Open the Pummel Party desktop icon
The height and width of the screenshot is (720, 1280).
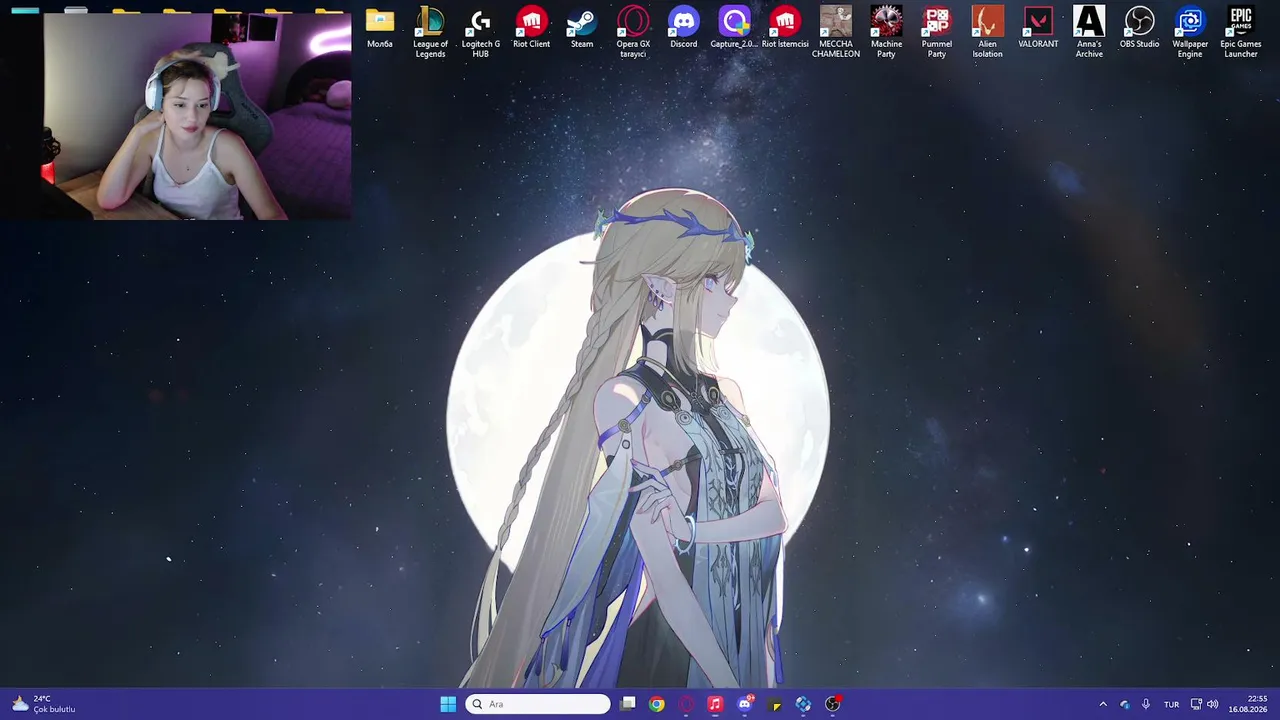pyautogui.click(x=937, y=32)
